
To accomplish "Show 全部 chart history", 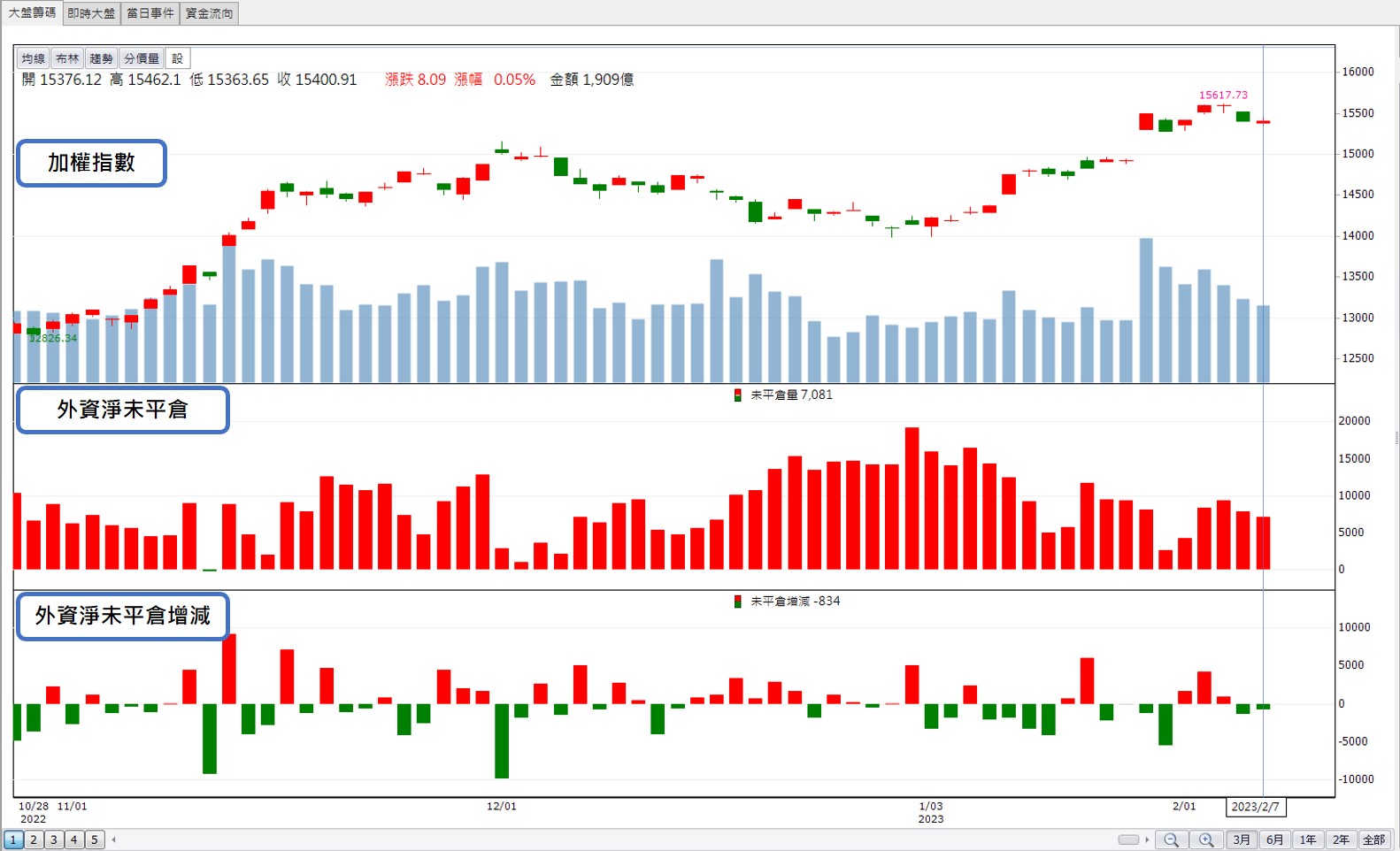I will click(1374, 839).
